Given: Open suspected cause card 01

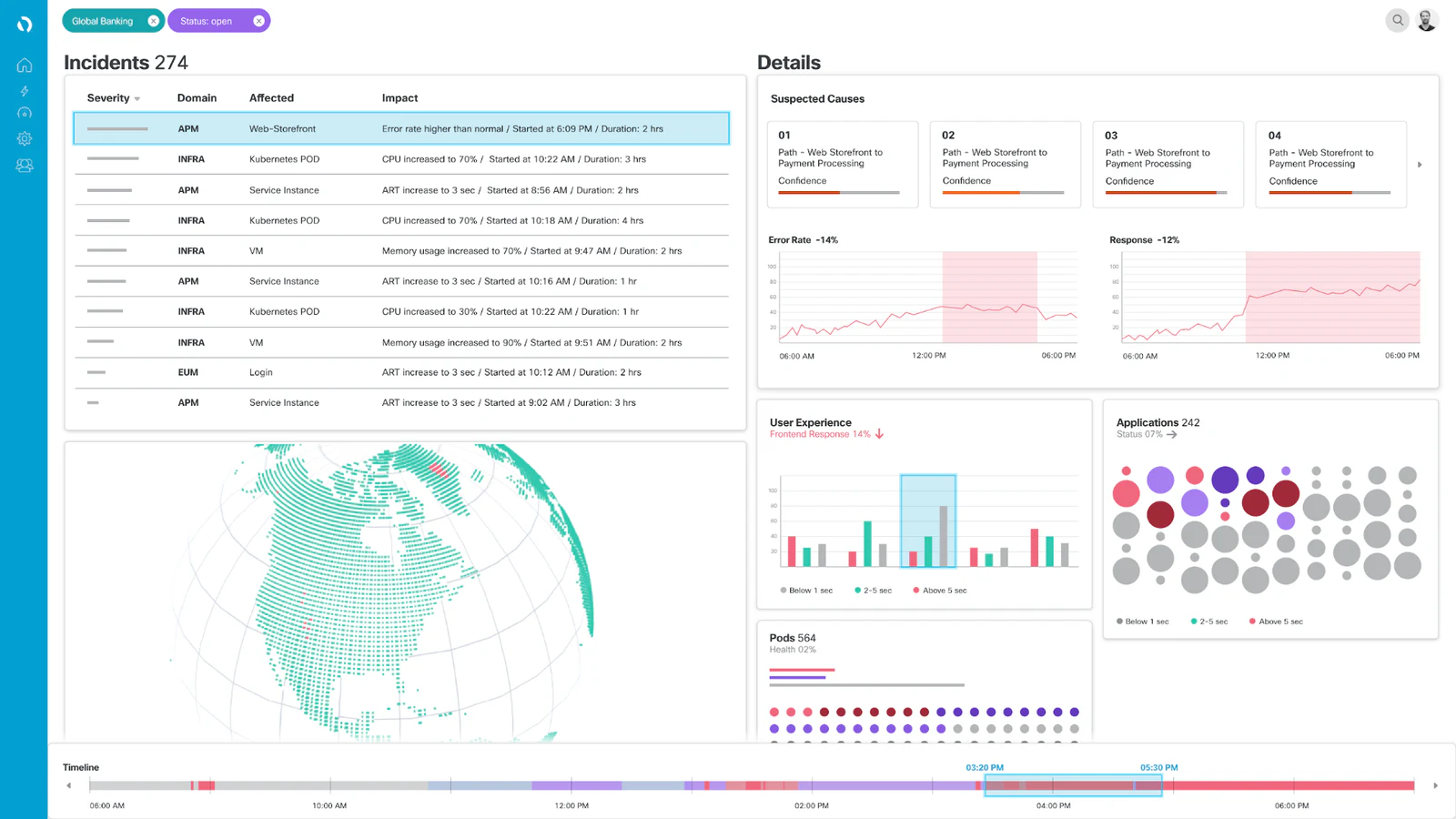Looking at the screenshot, I should (842, 165).
